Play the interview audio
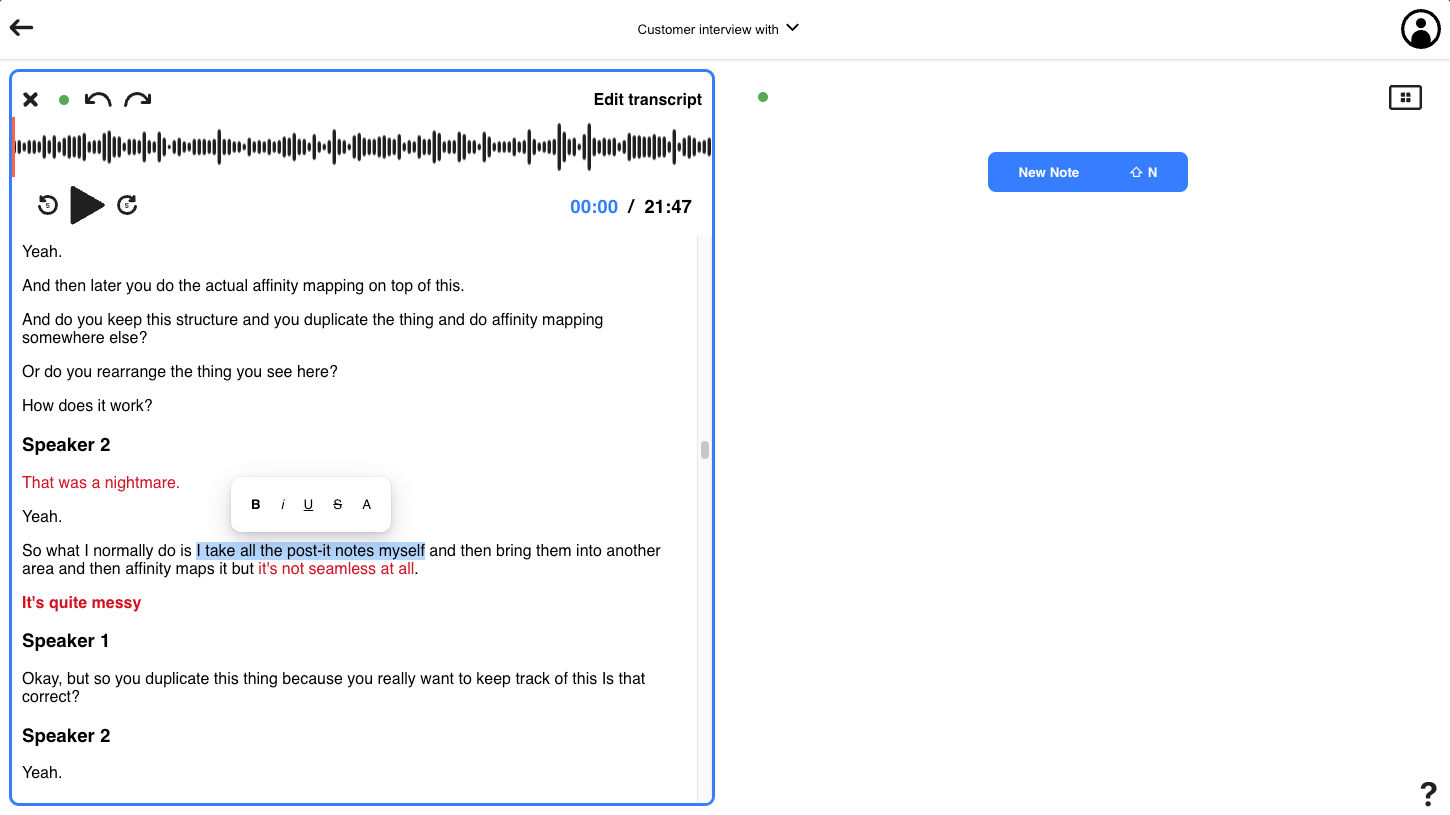Screen dimensions: 1450x815 pos(87,205)
